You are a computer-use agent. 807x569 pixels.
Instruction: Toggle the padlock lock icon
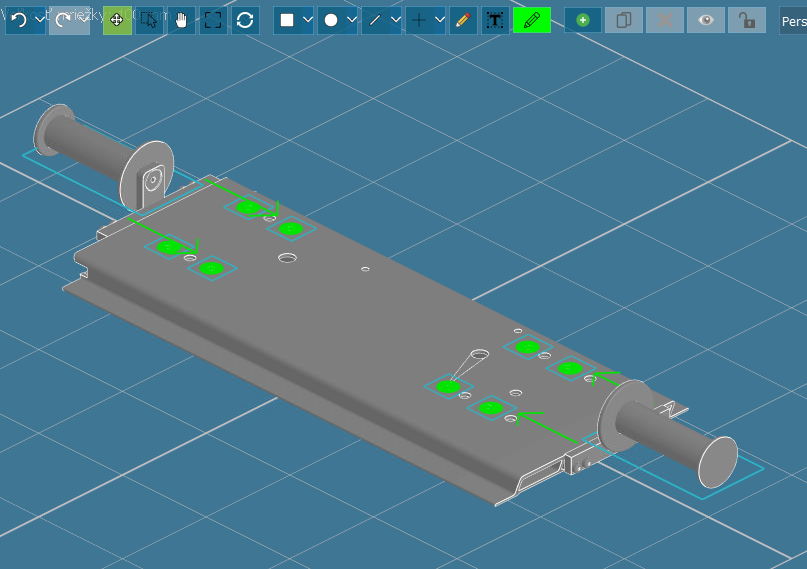746,20
